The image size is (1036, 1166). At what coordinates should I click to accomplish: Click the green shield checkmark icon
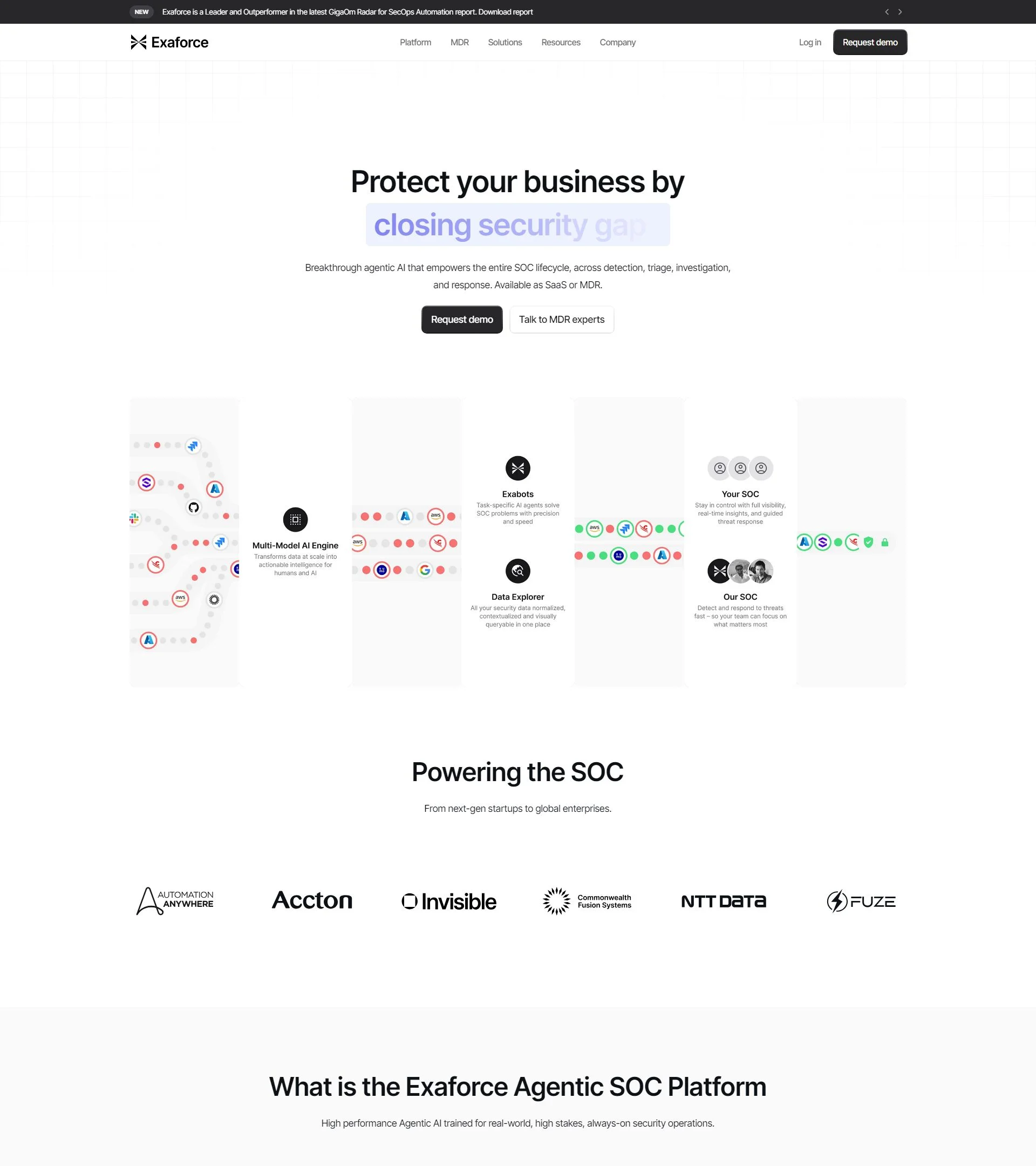(868, 543)
